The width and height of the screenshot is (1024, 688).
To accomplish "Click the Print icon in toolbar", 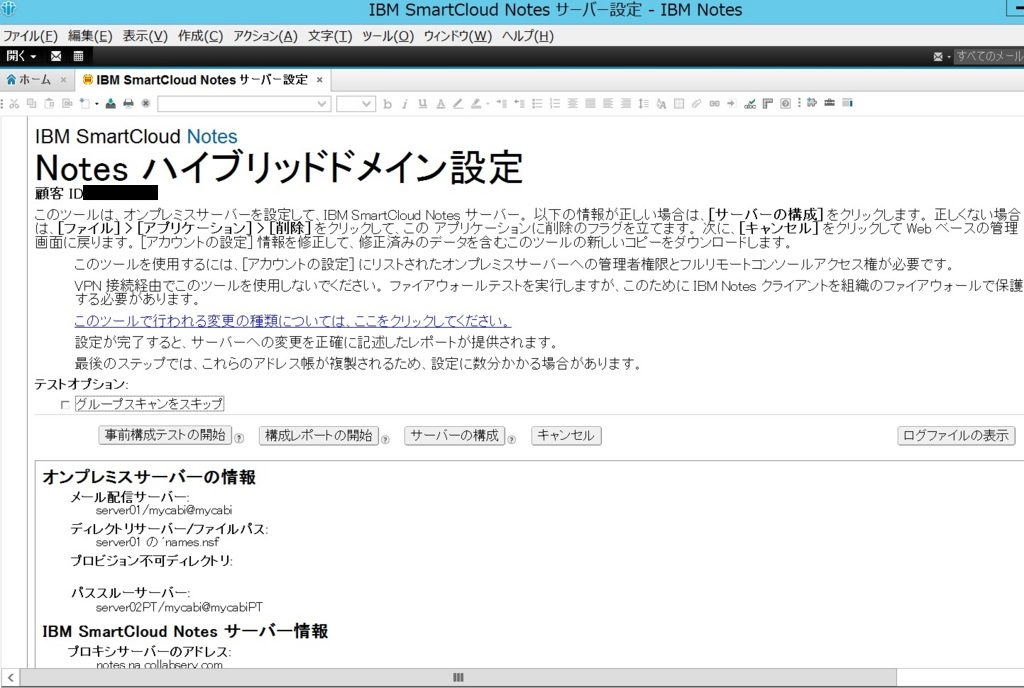I will point(129,103).
